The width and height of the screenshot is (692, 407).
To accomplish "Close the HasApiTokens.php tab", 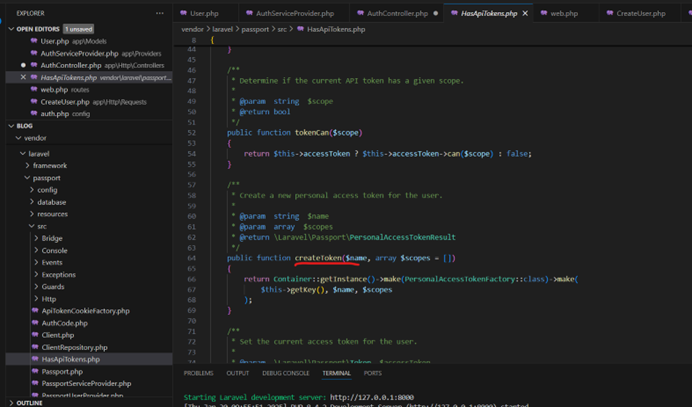I will [525, 13].
